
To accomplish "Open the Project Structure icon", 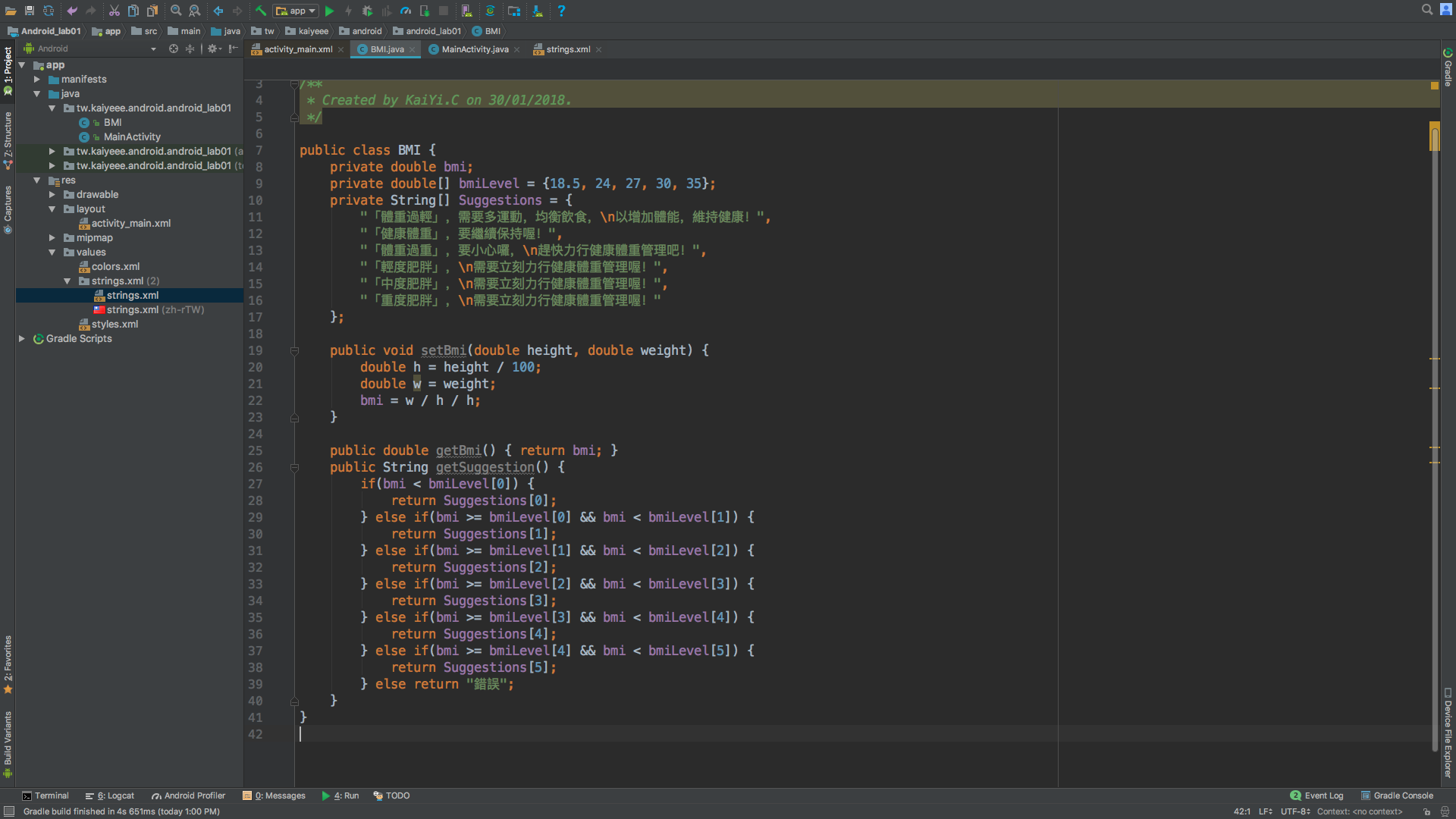I will (514, 11).
